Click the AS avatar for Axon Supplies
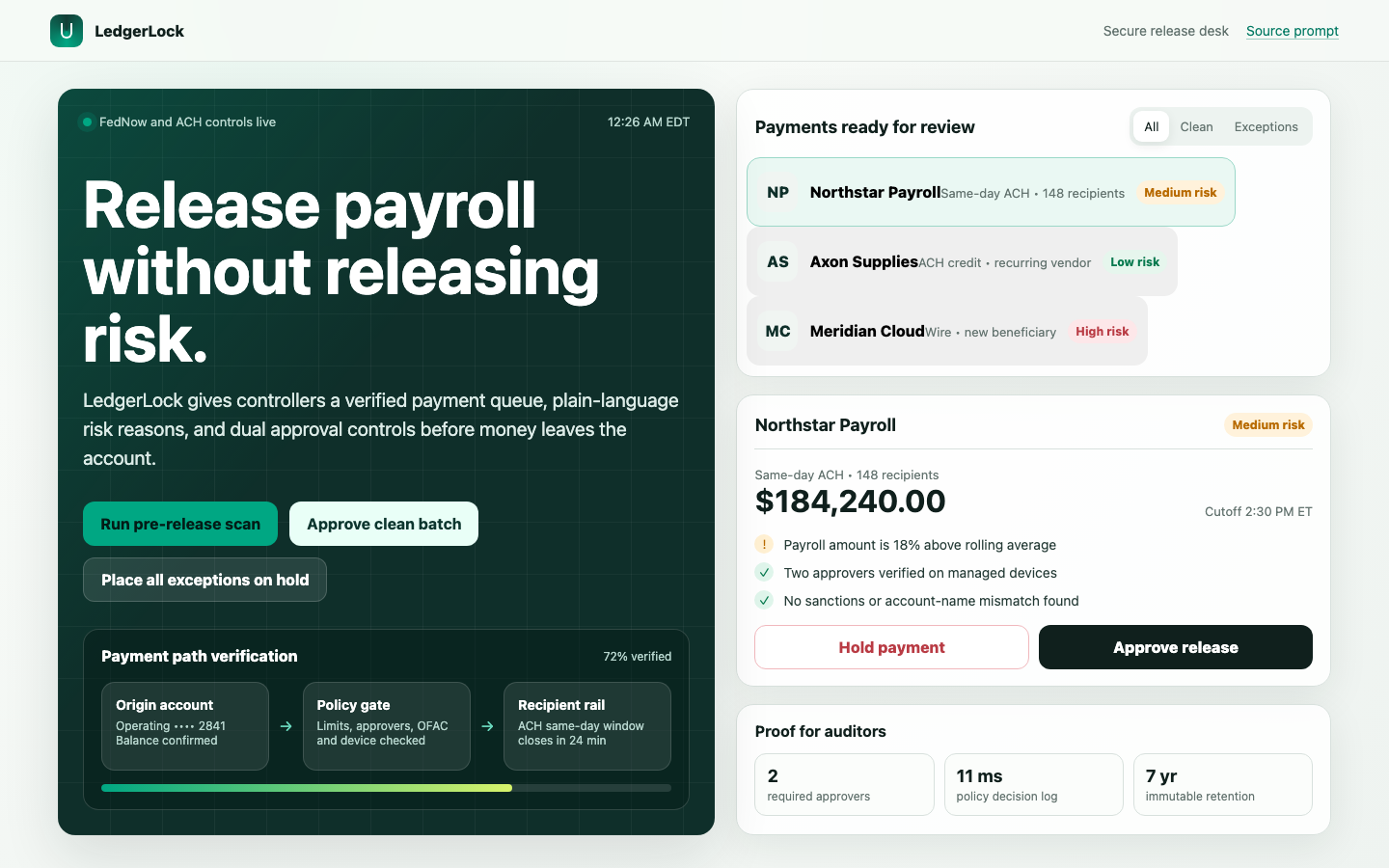The height and width of the screenshot is (868, 1389). pos(778,261)
